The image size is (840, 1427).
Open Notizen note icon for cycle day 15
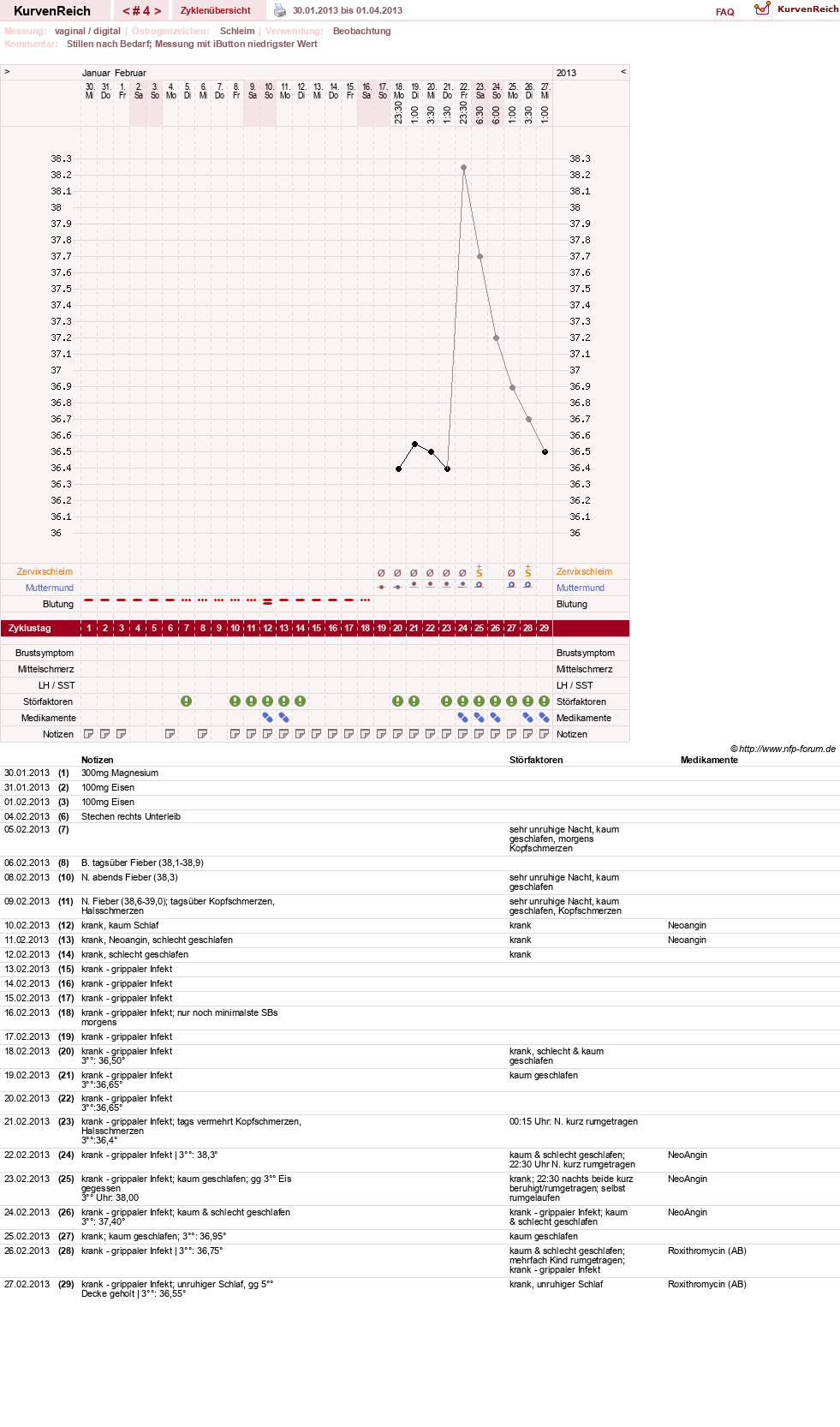click(317, 734)
